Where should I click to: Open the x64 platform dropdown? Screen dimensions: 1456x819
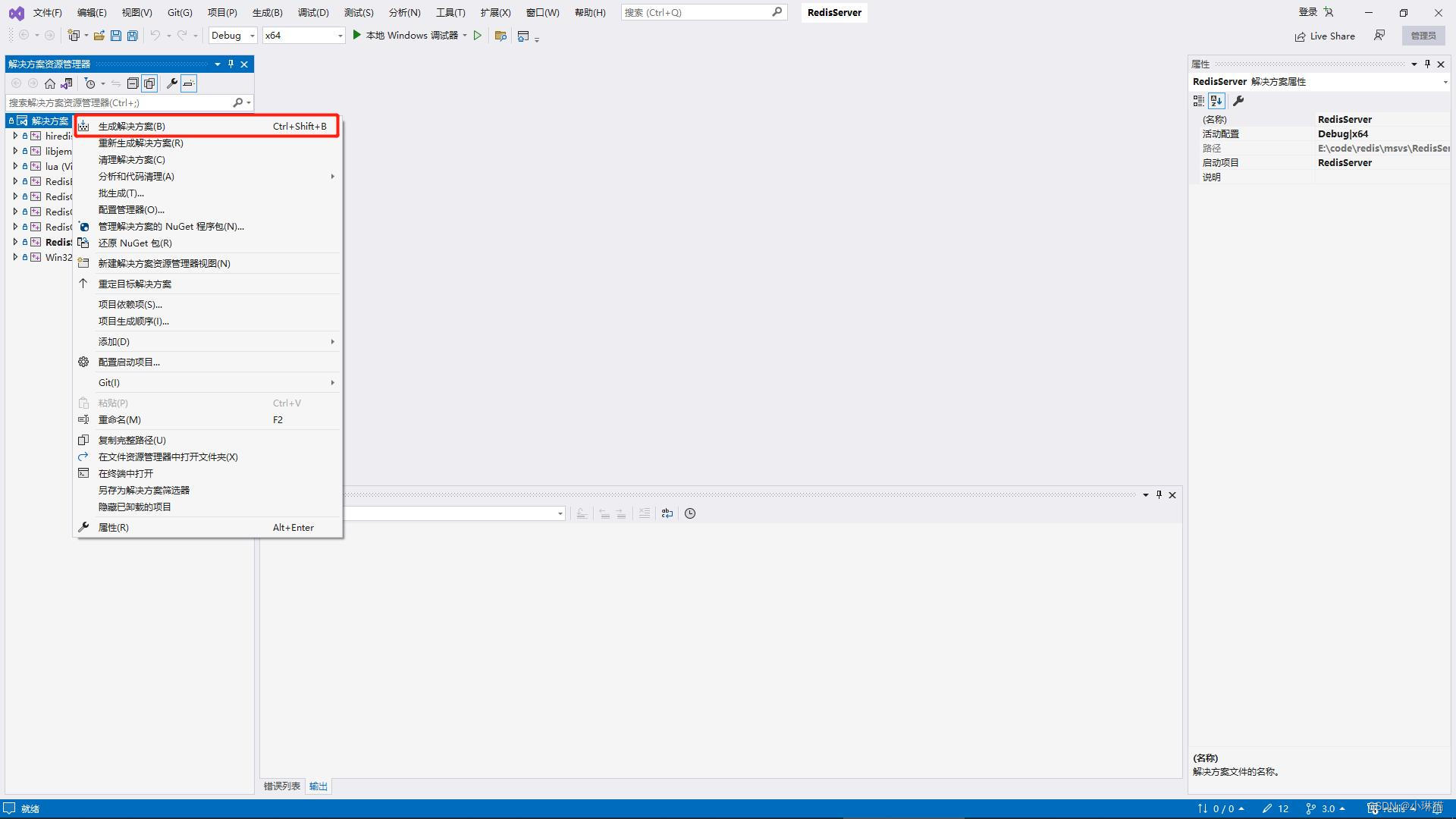click(303, 36)
